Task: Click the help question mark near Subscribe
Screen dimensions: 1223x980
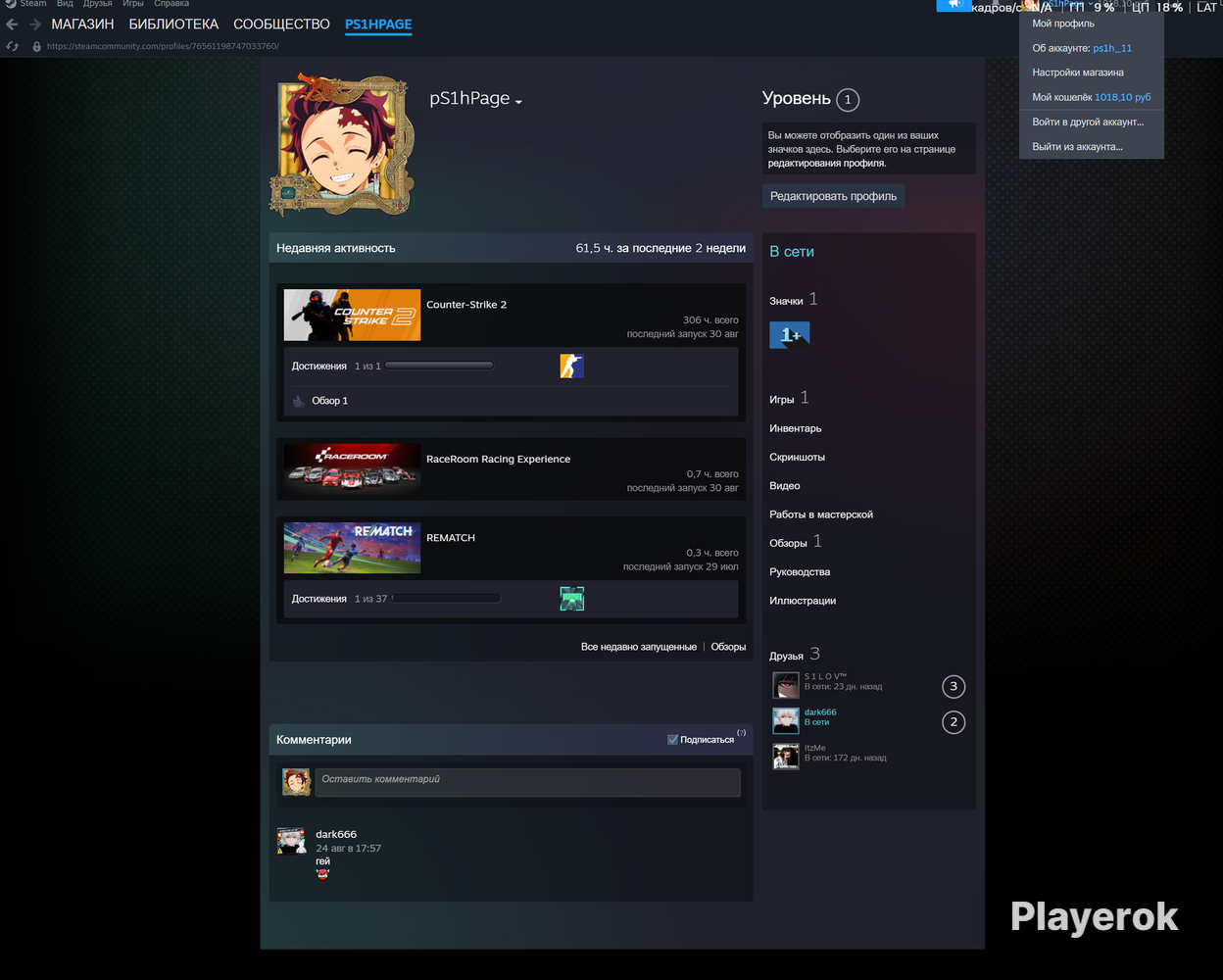Action: tap(742, 733)
